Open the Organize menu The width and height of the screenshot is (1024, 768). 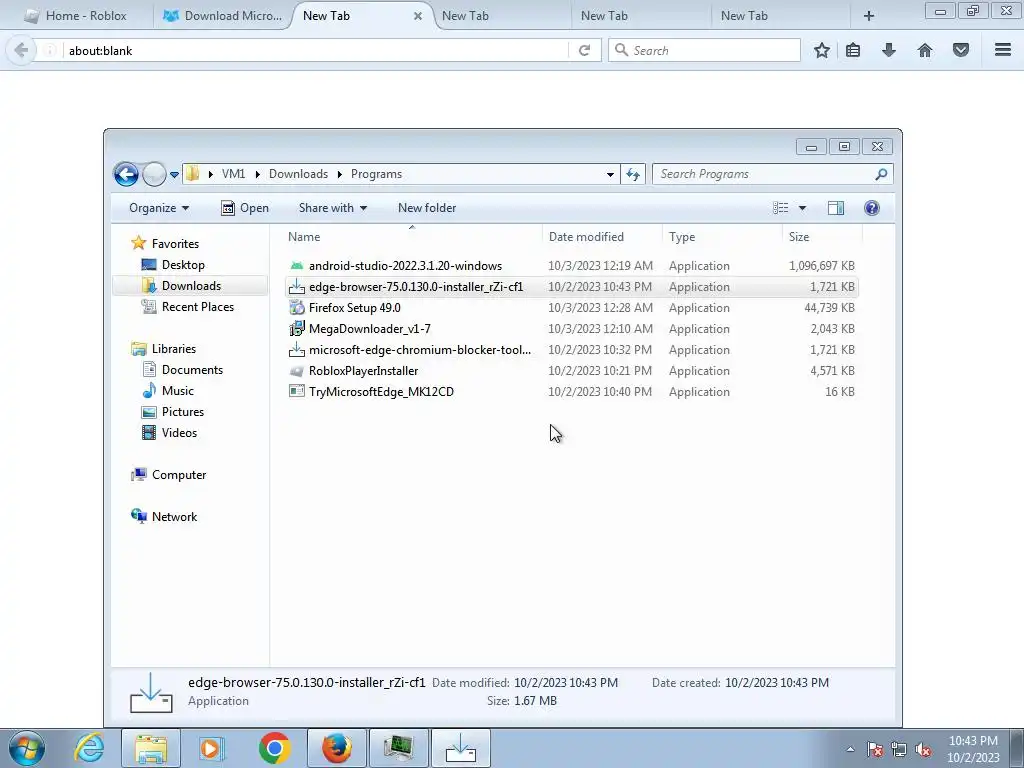click(x=159, y=208)
